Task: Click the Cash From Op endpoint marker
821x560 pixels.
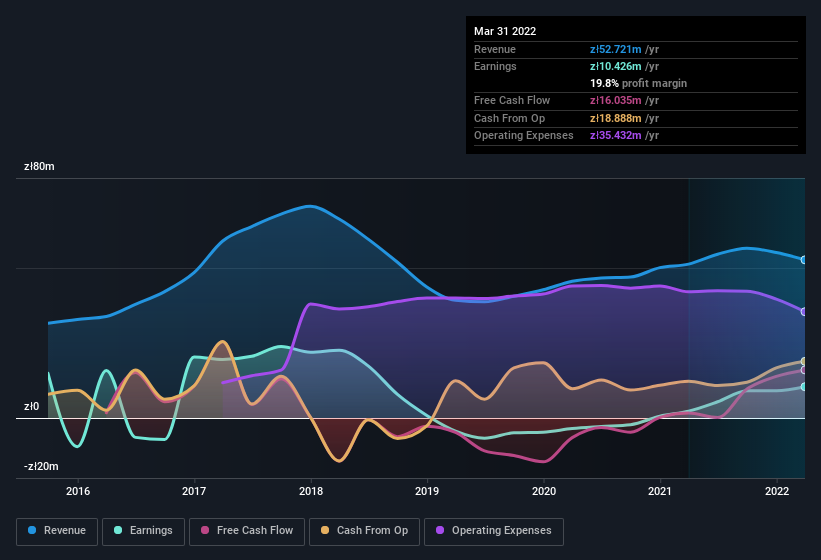Action: tap(804, 361)
